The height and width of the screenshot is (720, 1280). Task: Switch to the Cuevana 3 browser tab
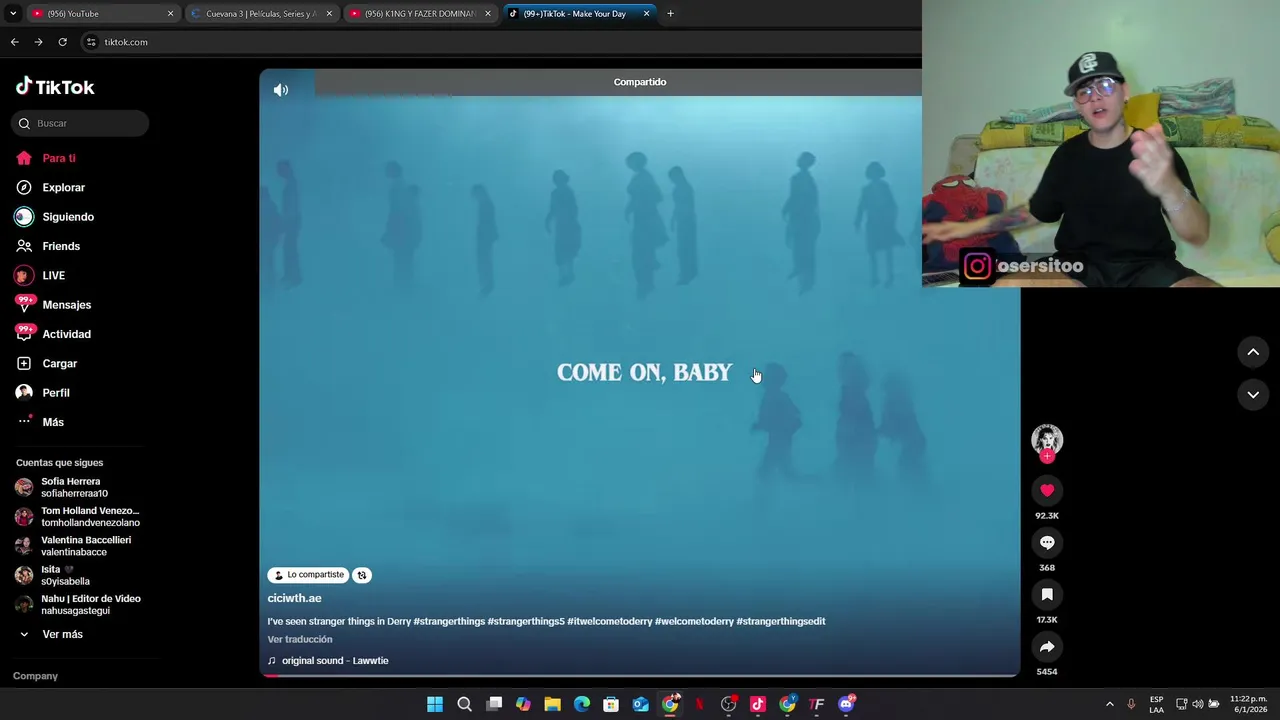(262, 14)
